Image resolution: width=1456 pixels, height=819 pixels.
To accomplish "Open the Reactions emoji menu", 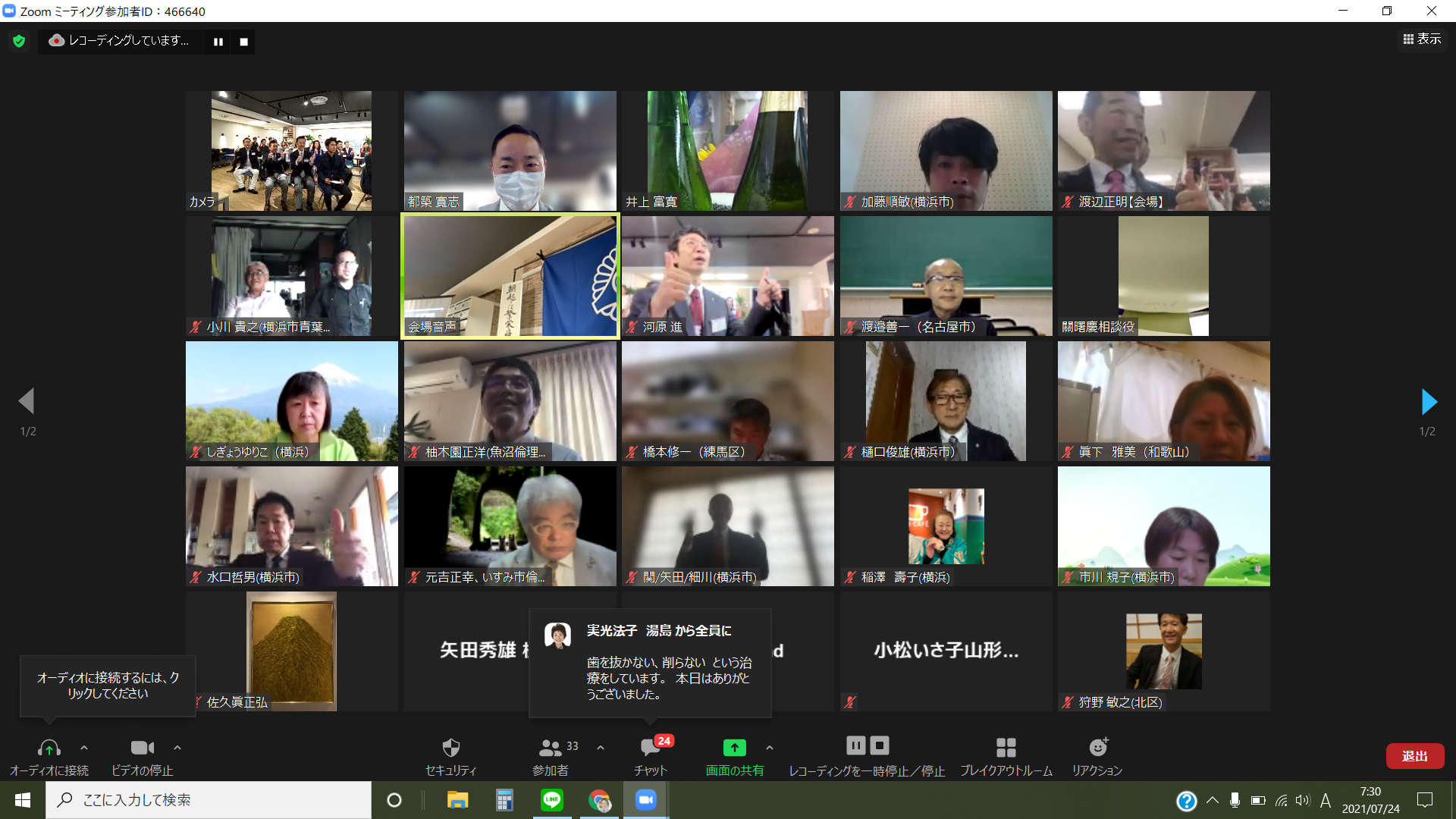I will tap(1097, 748).
